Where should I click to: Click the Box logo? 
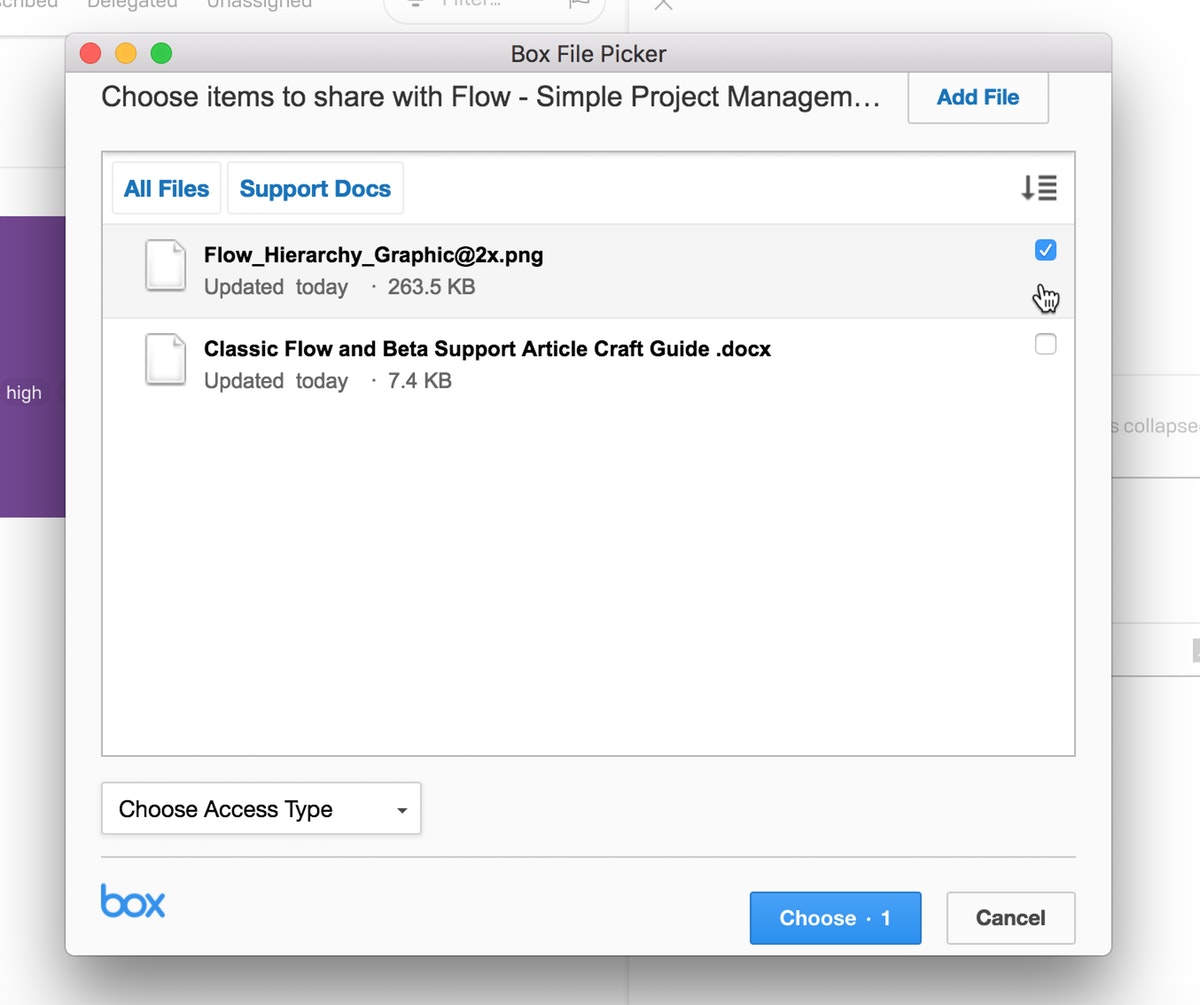tap(133, 900)
